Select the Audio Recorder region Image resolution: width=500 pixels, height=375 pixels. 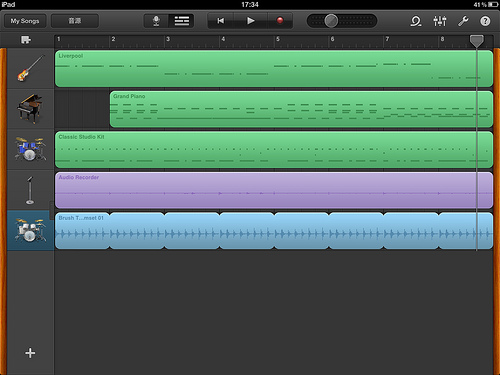274,190
